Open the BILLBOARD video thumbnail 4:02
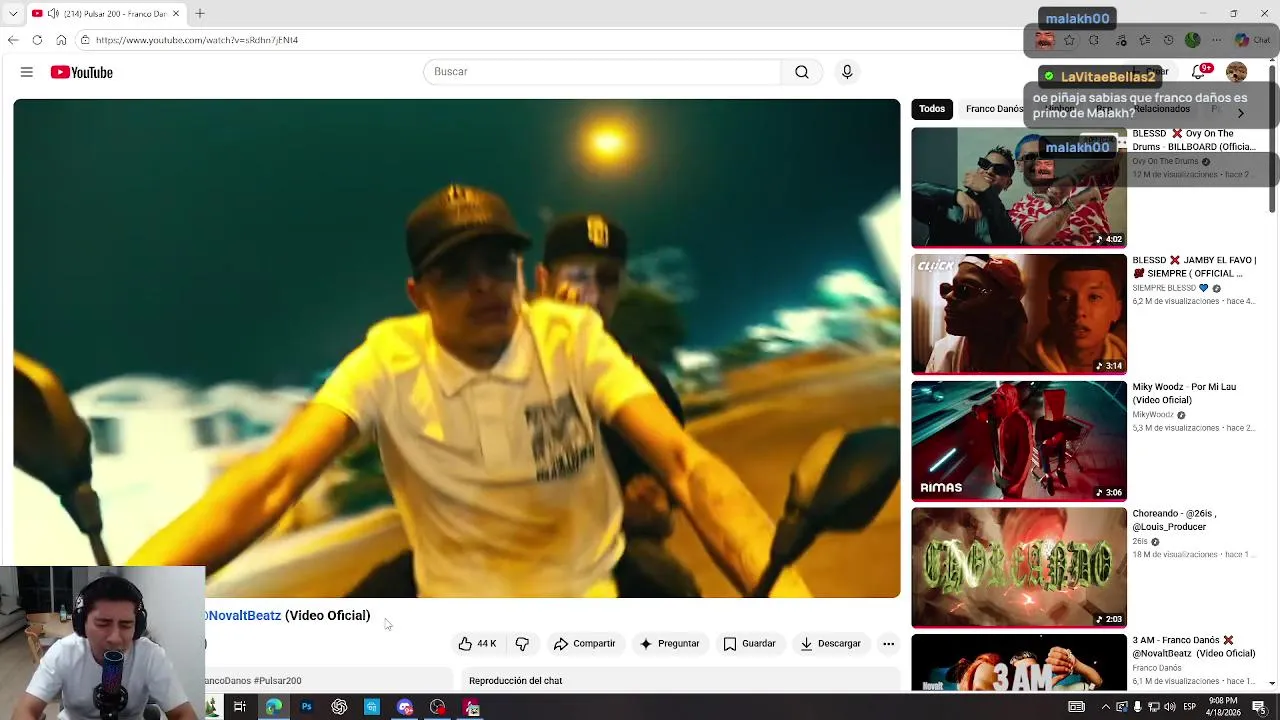The width and height of the screenshot is (1280, 720). [1019, 188]
